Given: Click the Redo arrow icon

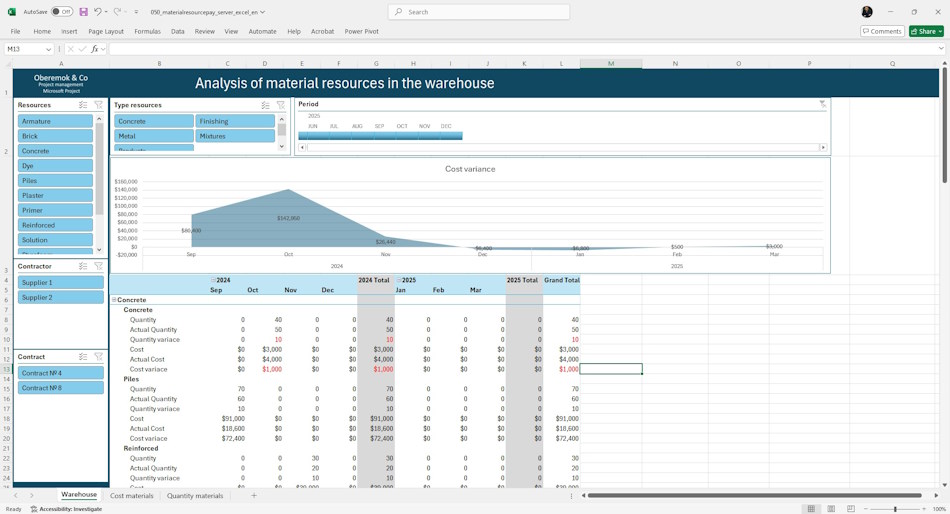Looking at the screenshot, I should [x=118, y=12].
